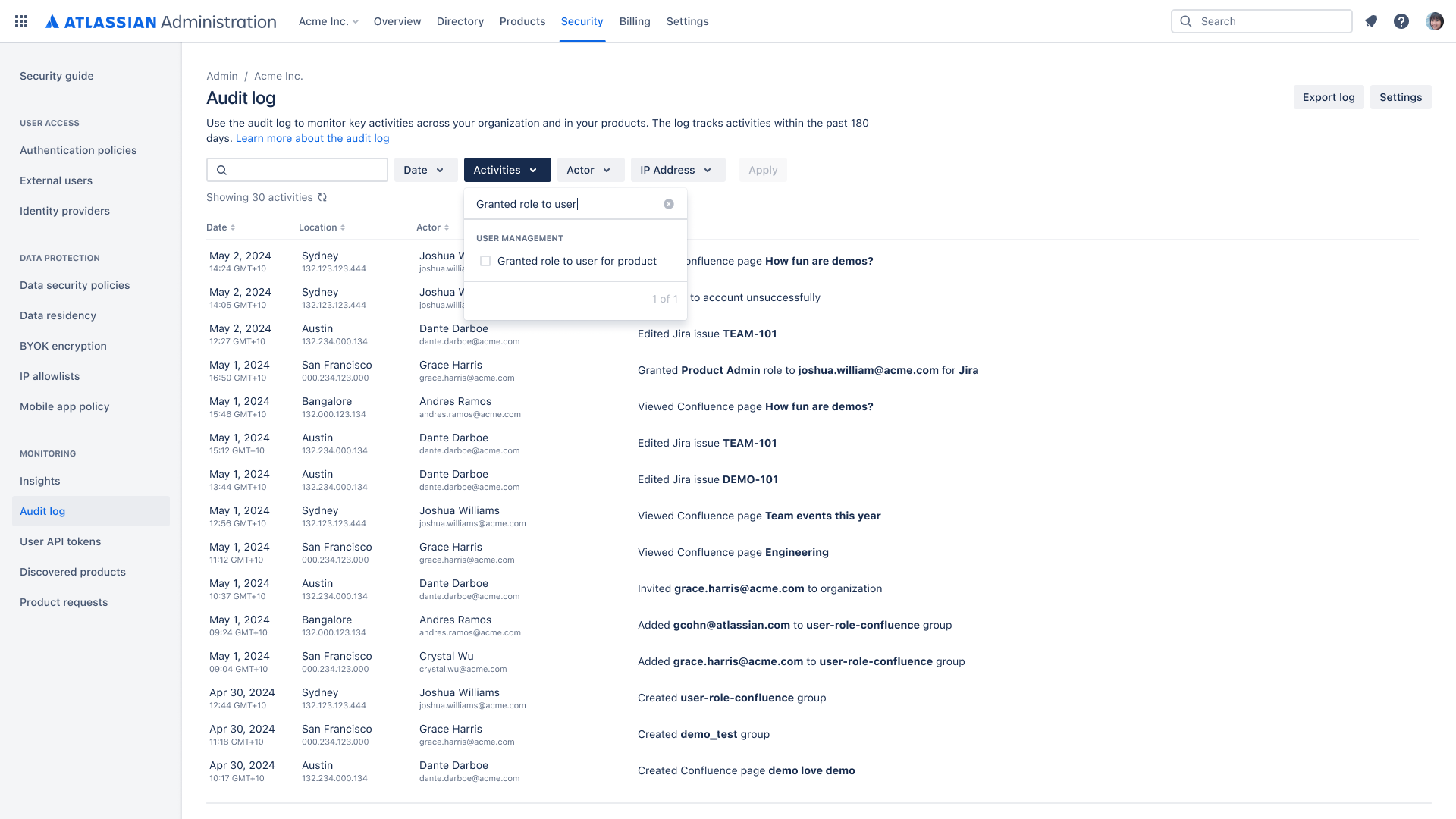Click the user avatar icon top right
1456x819 pixels.
click(x=1435, y=21)
